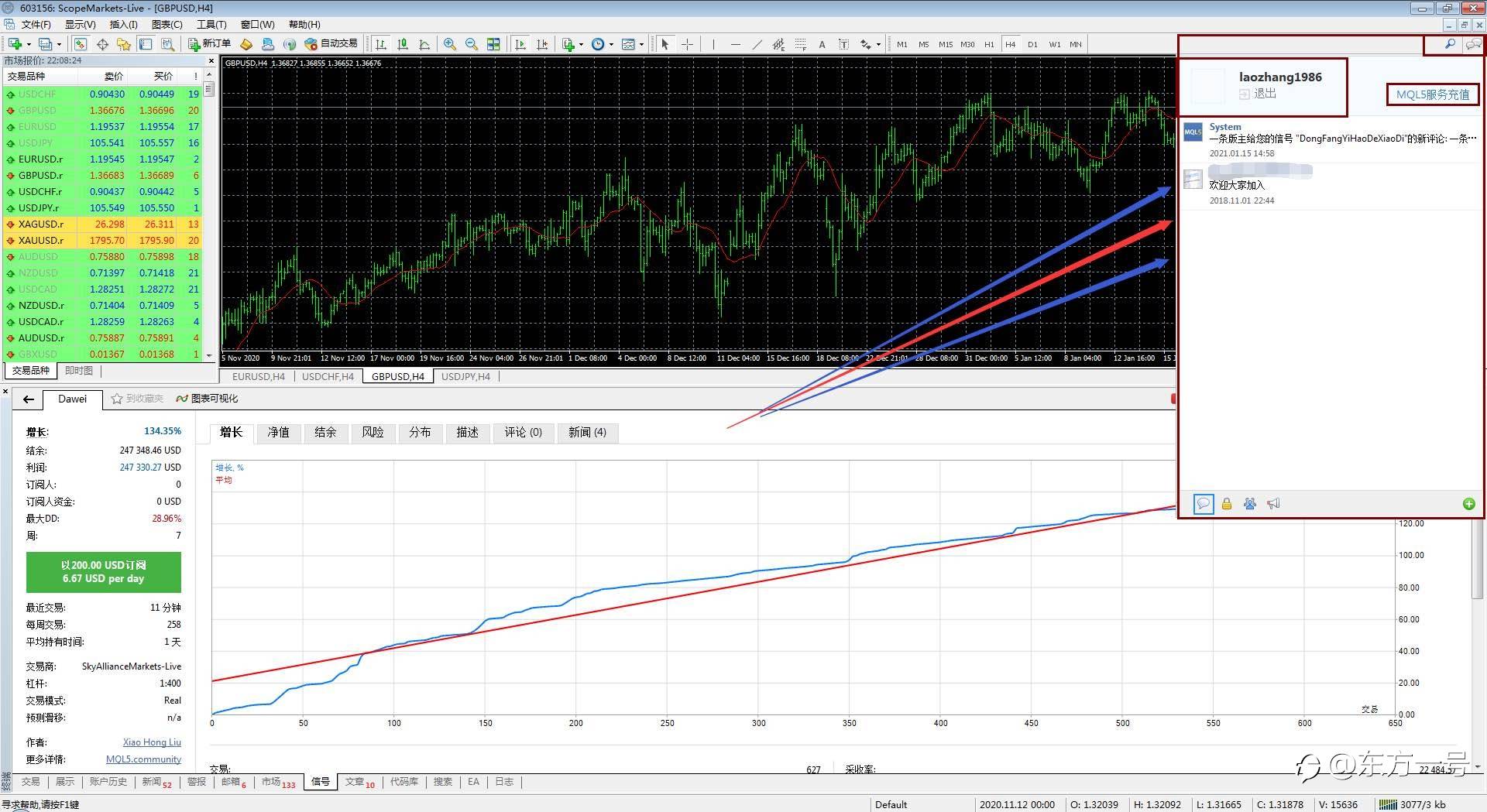Select the trendline drawing tool
The image size is (1487, 812).
[x=757, y=44]
